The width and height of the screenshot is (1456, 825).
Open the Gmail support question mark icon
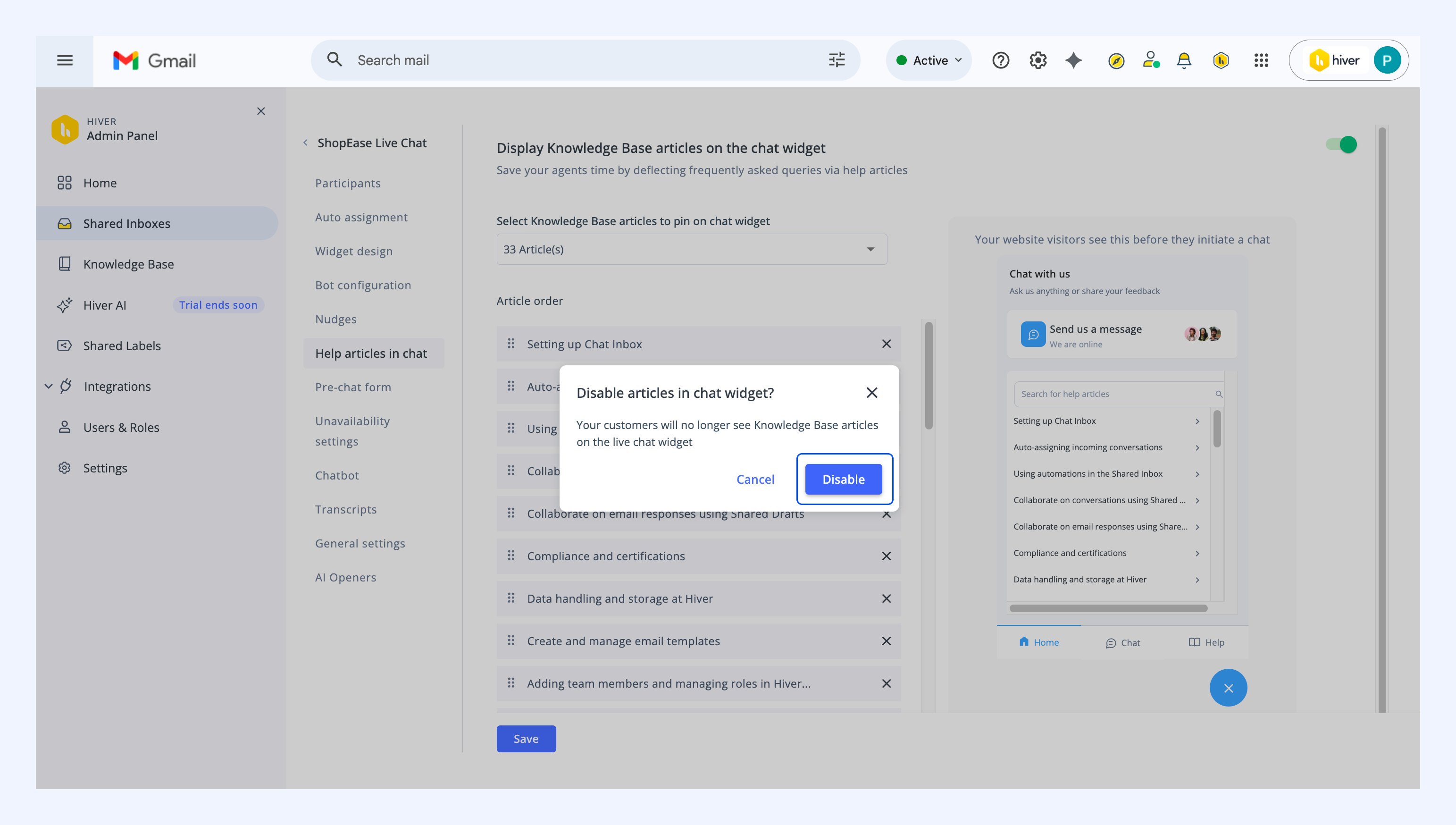(1000, 60)
